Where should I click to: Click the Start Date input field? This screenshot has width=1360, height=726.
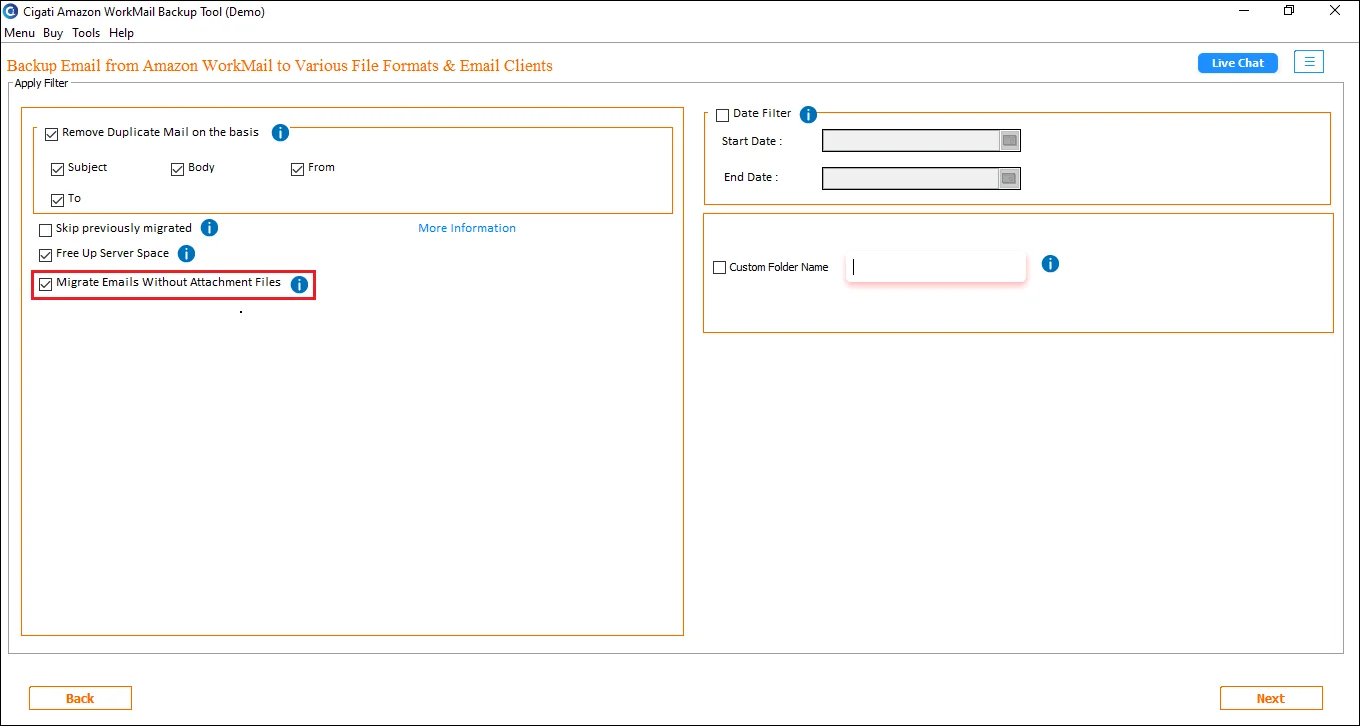point(910,141)
